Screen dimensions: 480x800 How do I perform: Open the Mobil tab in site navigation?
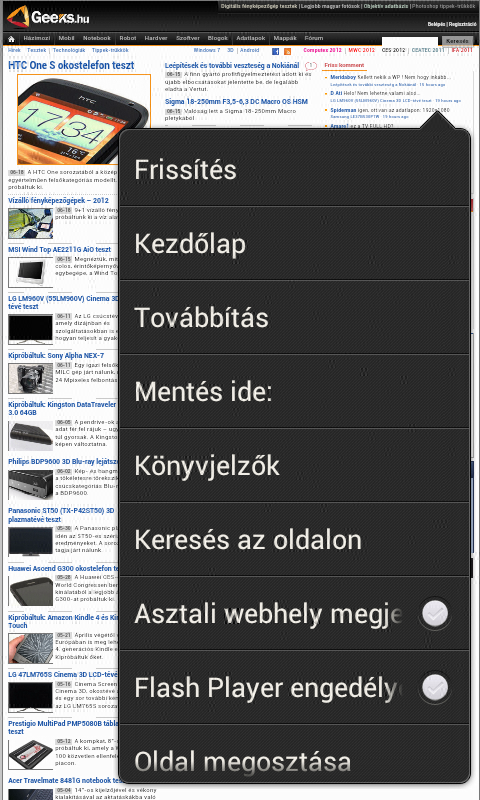point(66,38)
